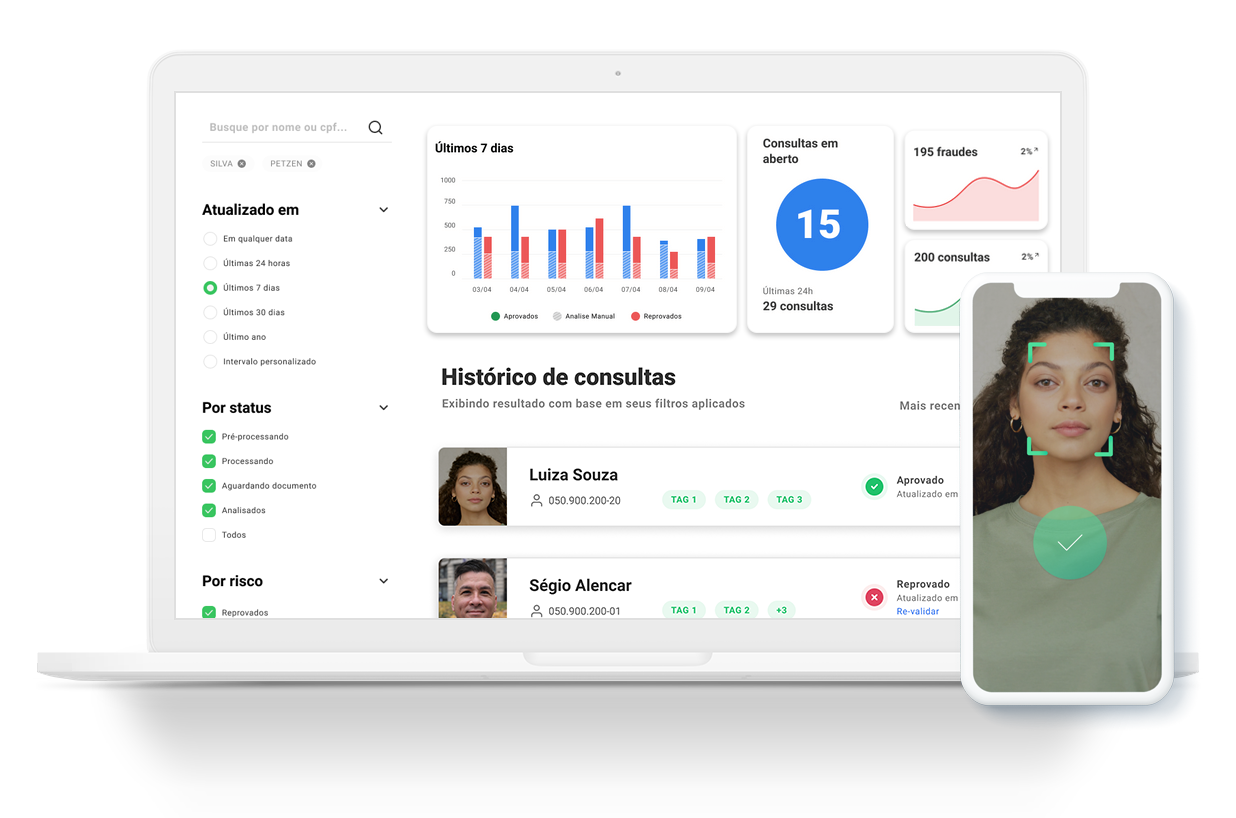Click the 04/04 bar group in chart
Viewport: 1236px width, 818px height.
(519, 242)
